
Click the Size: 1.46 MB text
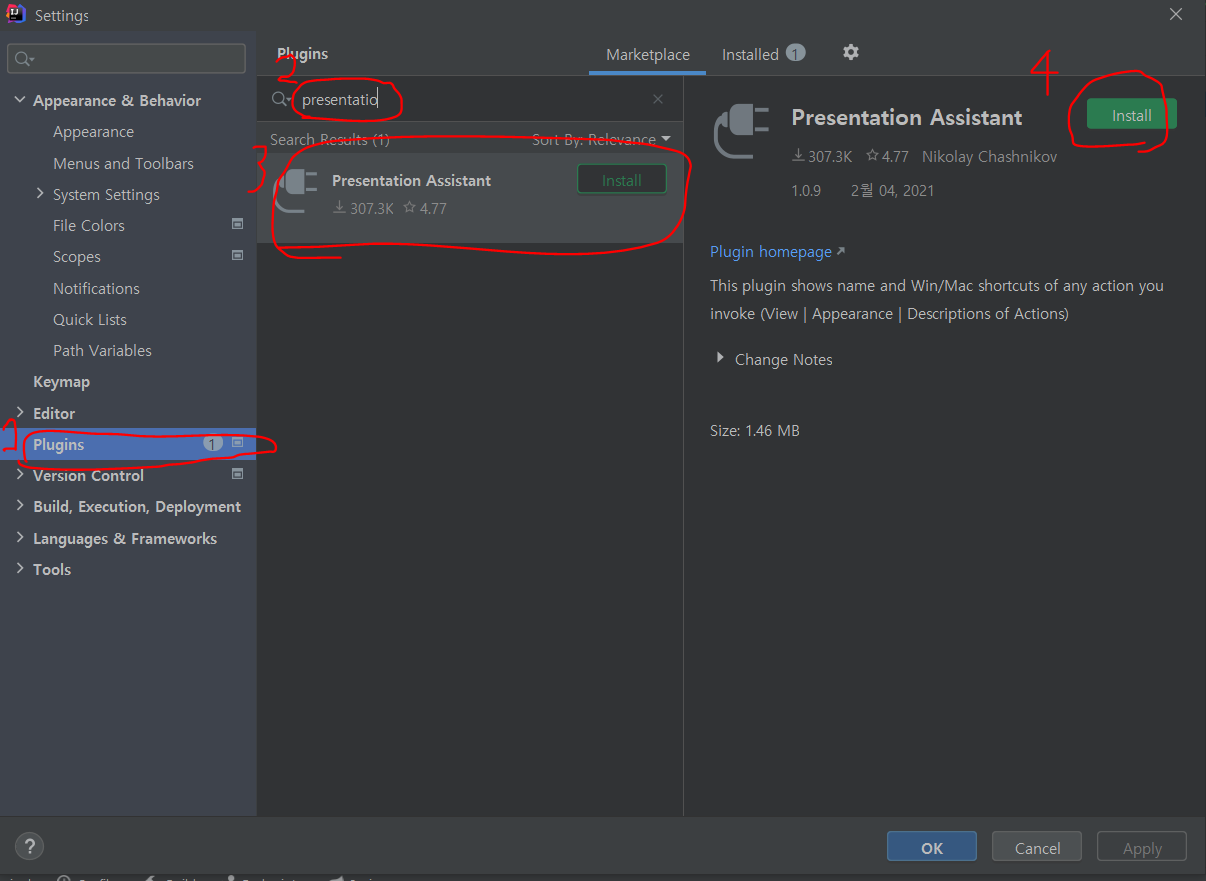754,431
